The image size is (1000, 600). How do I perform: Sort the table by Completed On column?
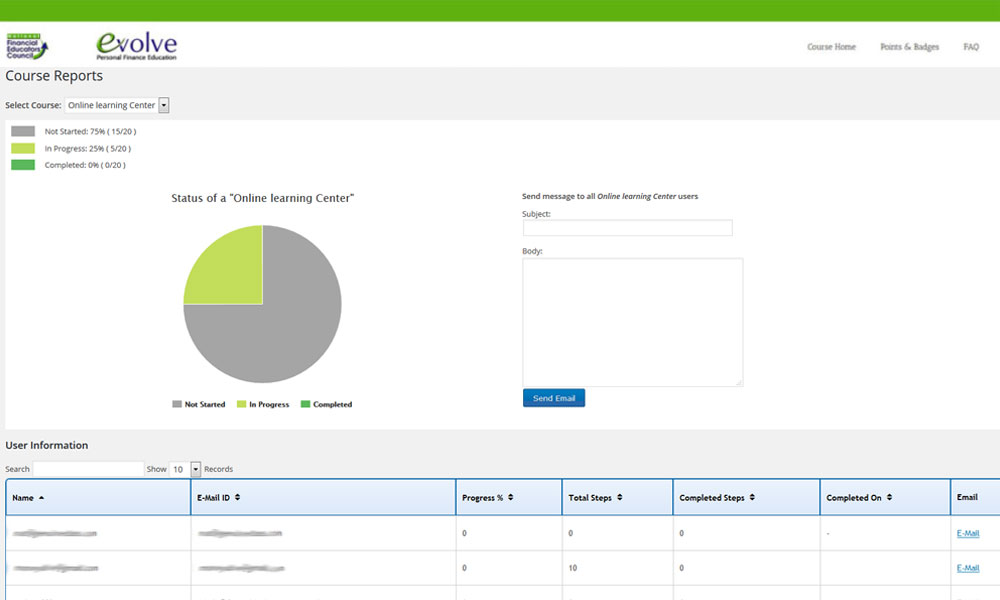(x=885, y=497)
